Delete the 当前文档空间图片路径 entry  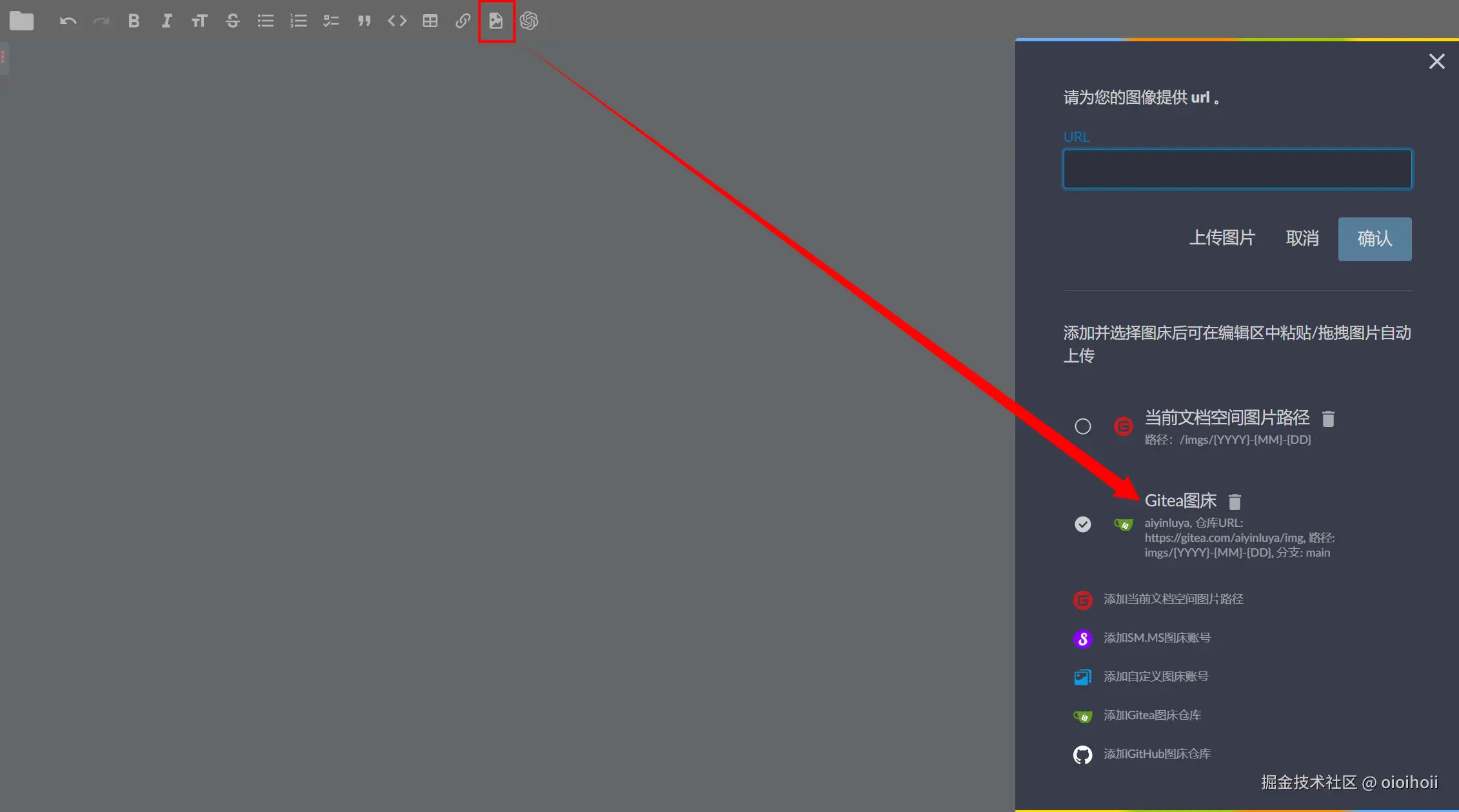pyautogui.click(x=1328, y=419)
